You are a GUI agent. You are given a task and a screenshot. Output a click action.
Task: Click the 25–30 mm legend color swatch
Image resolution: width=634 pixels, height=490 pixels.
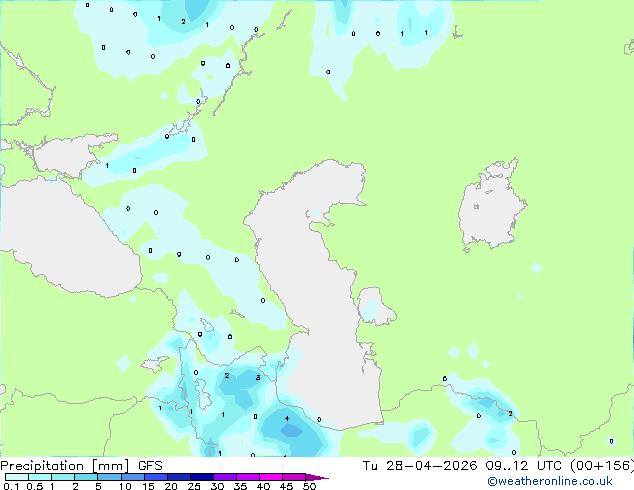[x=202, y=477]
